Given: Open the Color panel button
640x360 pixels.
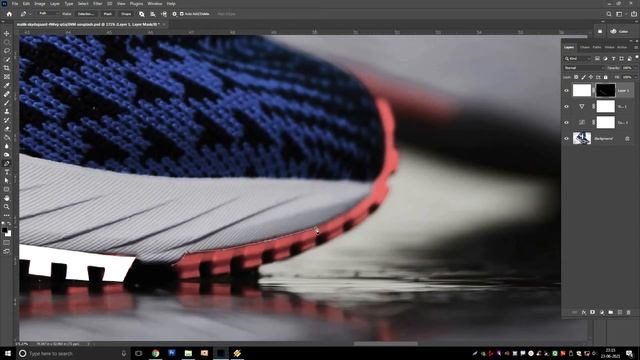Looking at the screenshot, I should click(619, 31).
